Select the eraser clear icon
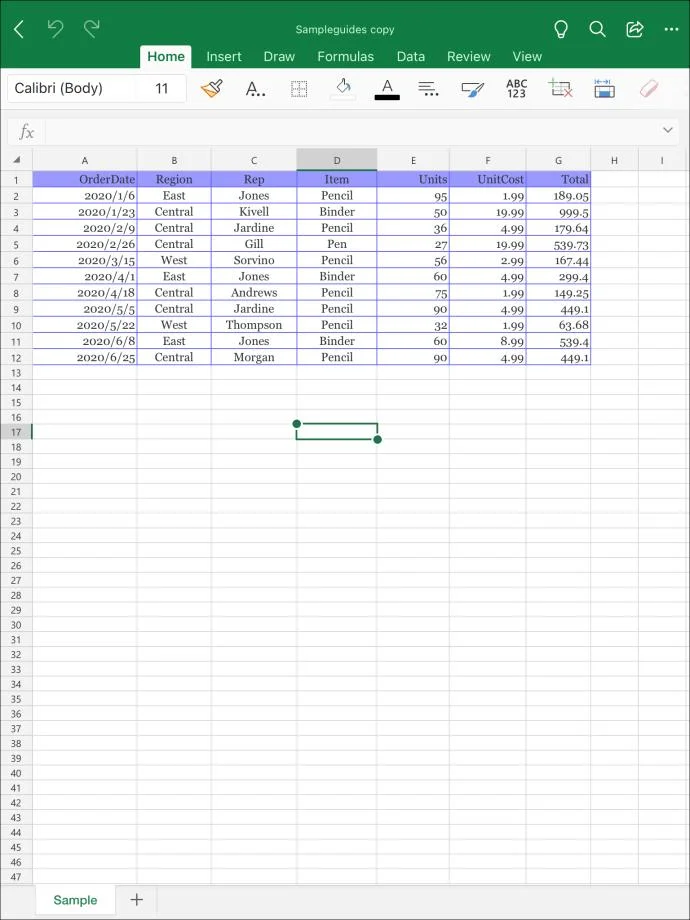The width and height of the screenshot is (690, 920). [649, 89]
